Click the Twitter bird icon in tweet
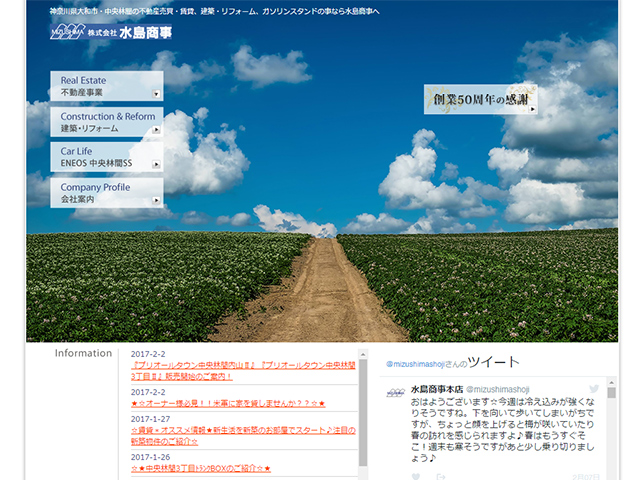The image size is (640, 480). 593,388
